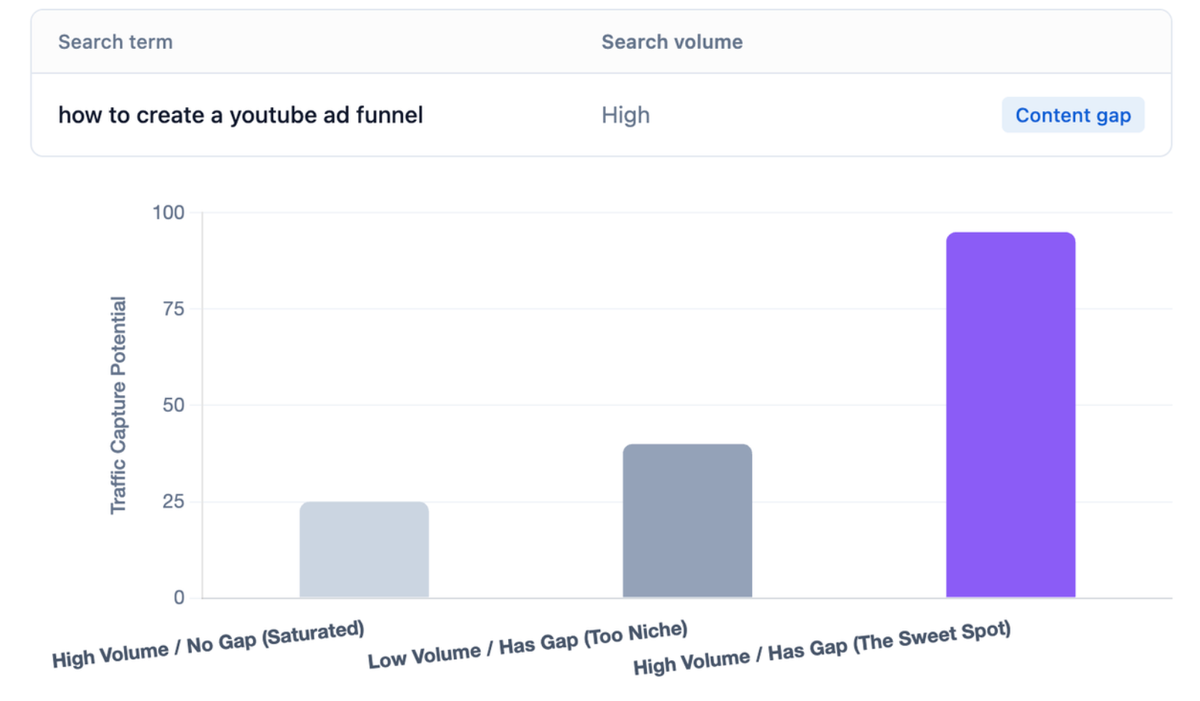Click the Search volume column header
The height and width of the screenshot is (701, 1200).
[672, 42]
